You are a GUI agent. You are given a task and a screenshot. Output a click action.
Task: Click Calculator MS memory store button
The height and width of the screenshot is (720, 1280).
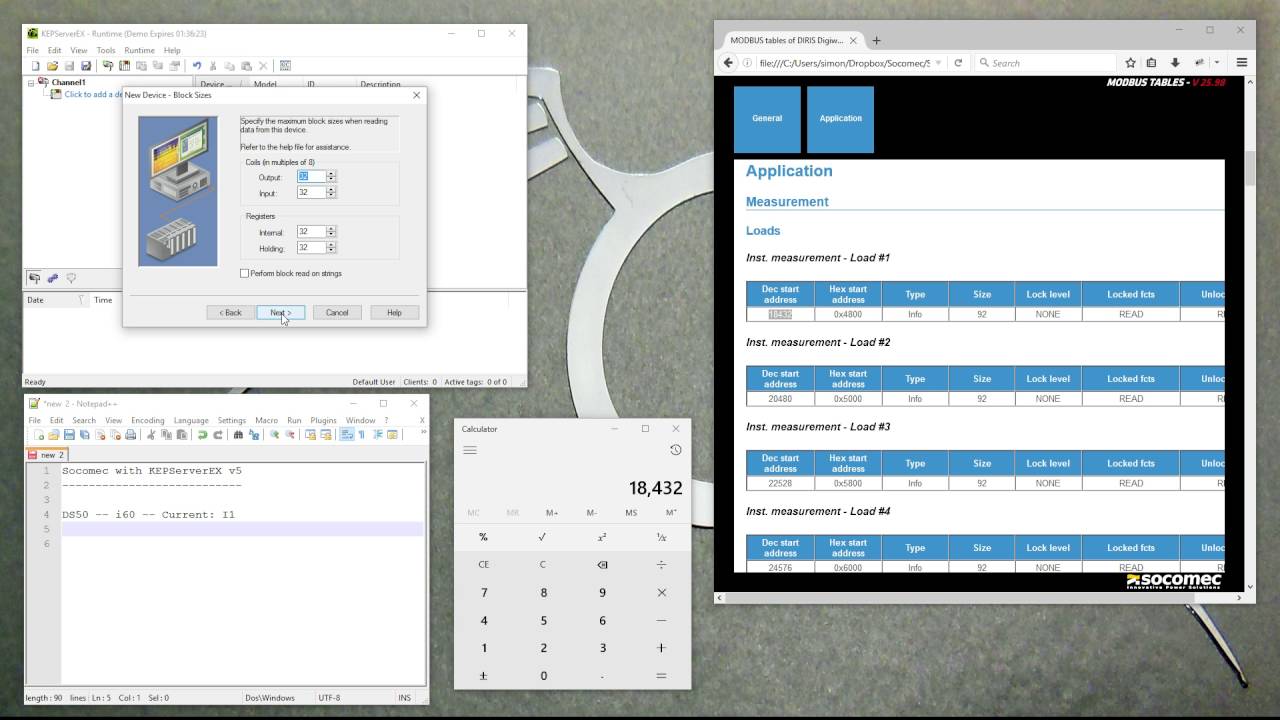click(x=631, y=513)
